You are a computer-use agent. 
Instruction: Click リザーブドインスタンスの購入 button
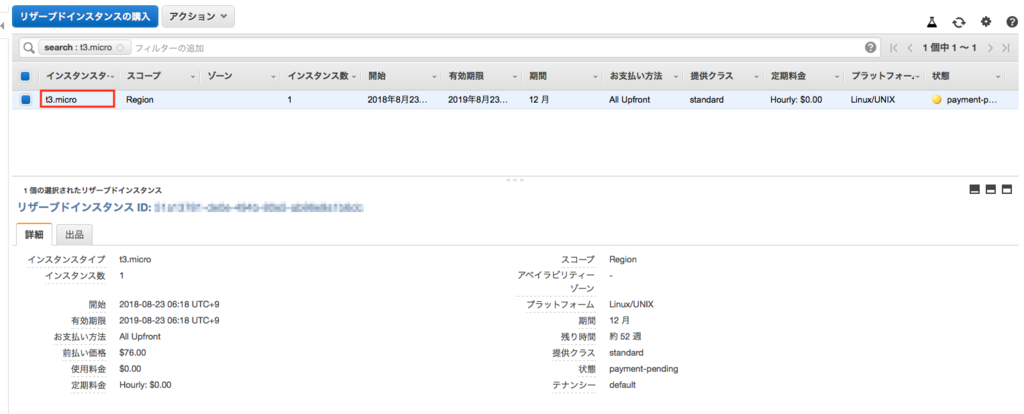pyautogui.click(x=85, y=16)
